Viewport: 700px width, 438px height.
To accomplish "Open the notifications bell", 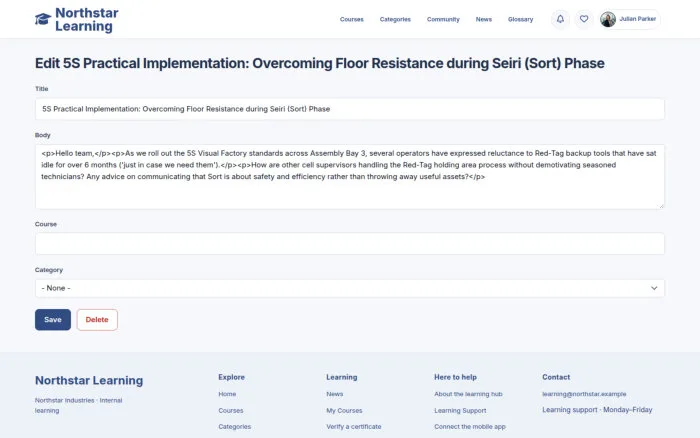I will click(560, 19).
